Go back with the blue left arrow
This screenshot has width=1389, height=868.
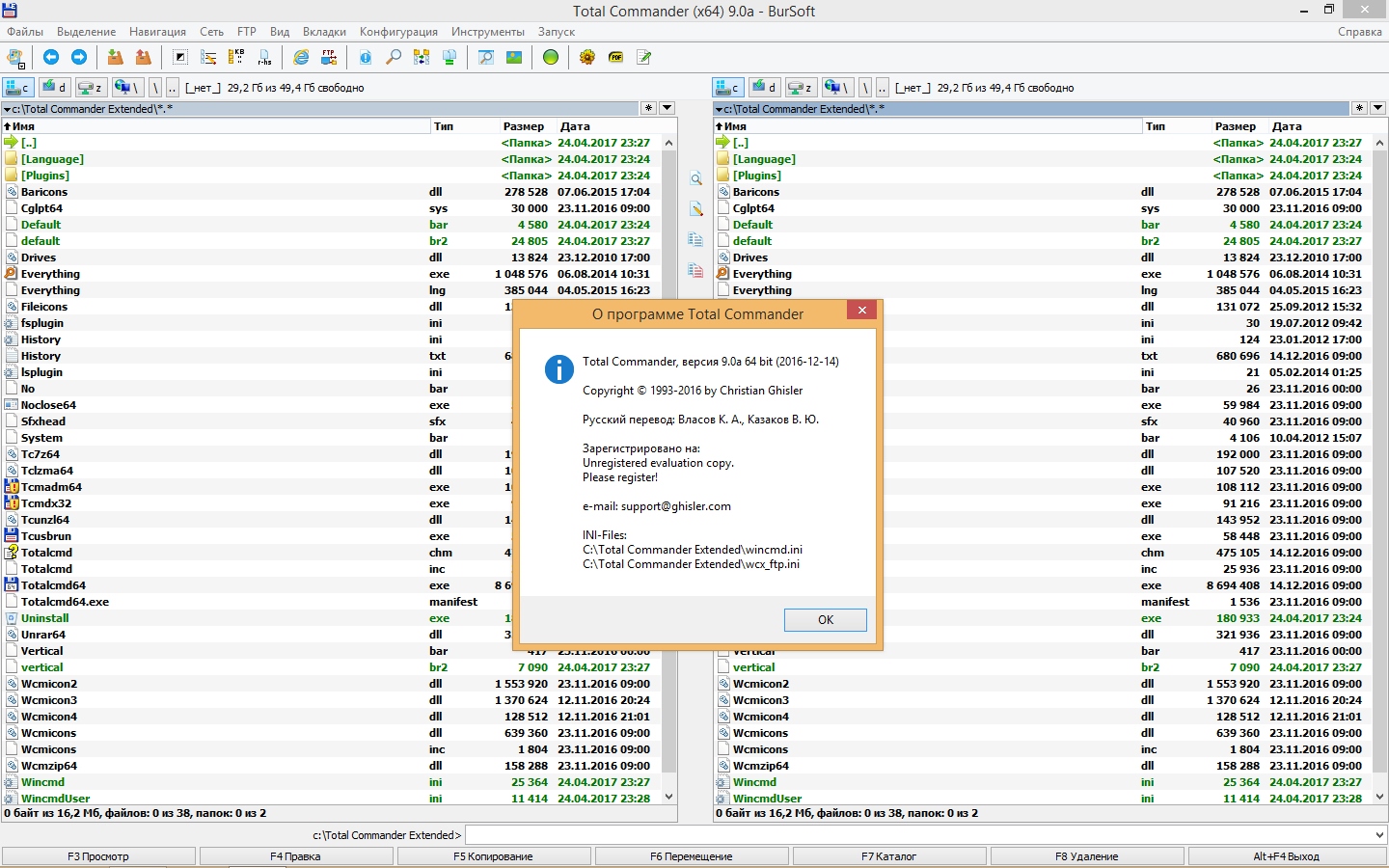pos(51,58)
